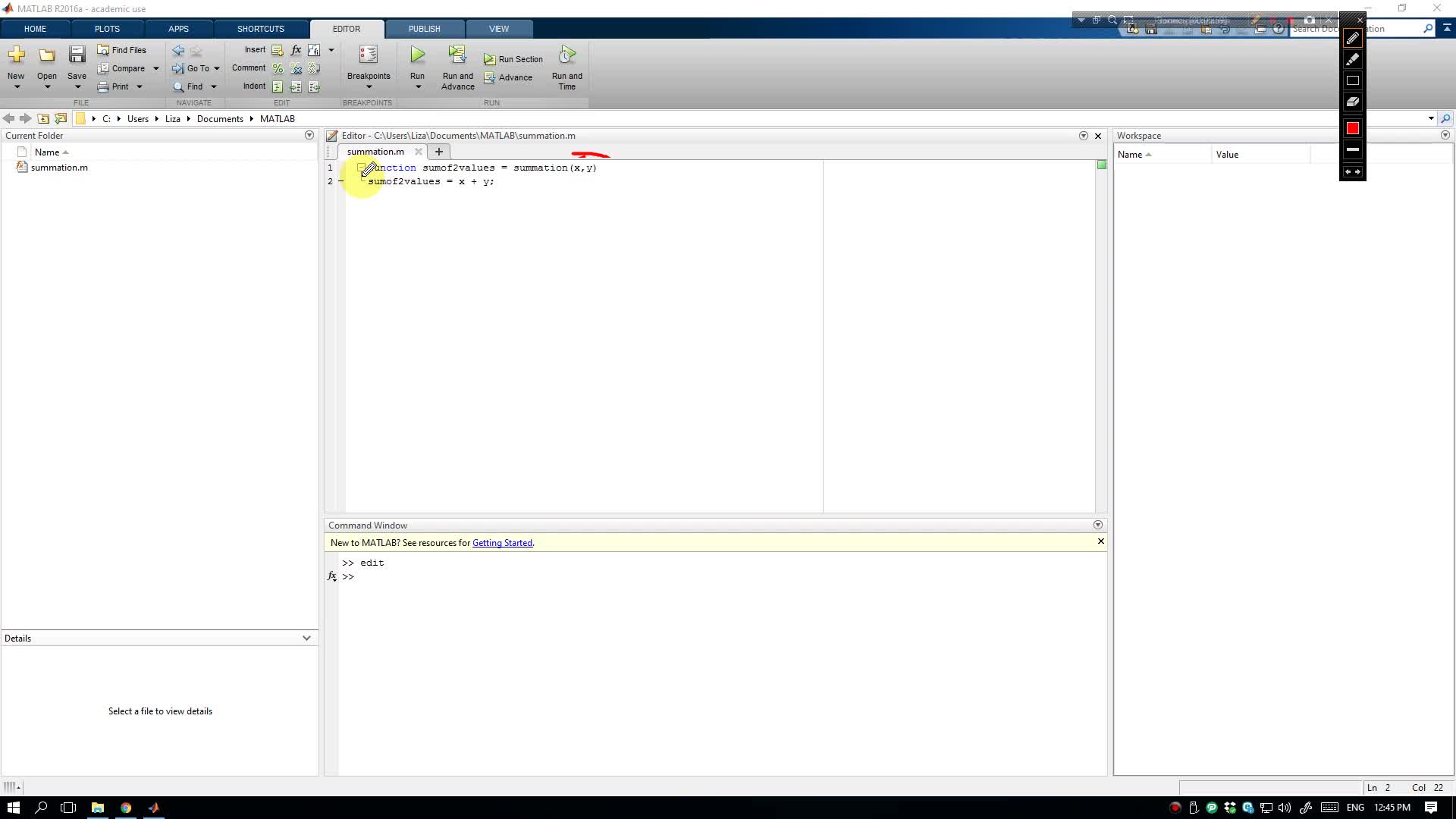Click the red color swatch in overlay
The image size is (1456, 819).
pyautogui.click(x=1352, y=128)
